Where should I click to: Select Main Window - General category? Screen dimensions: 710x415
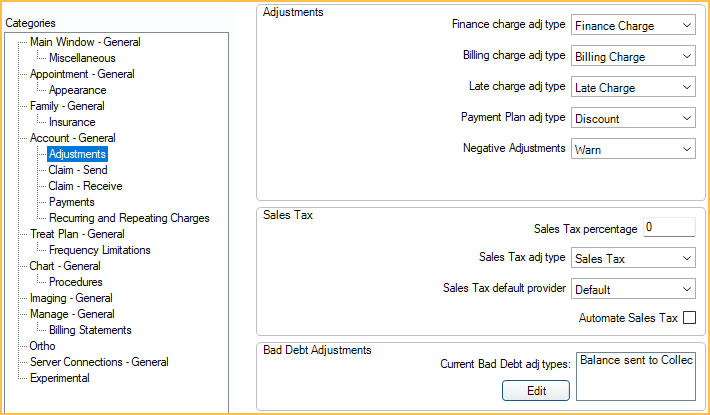coord(85,42)
